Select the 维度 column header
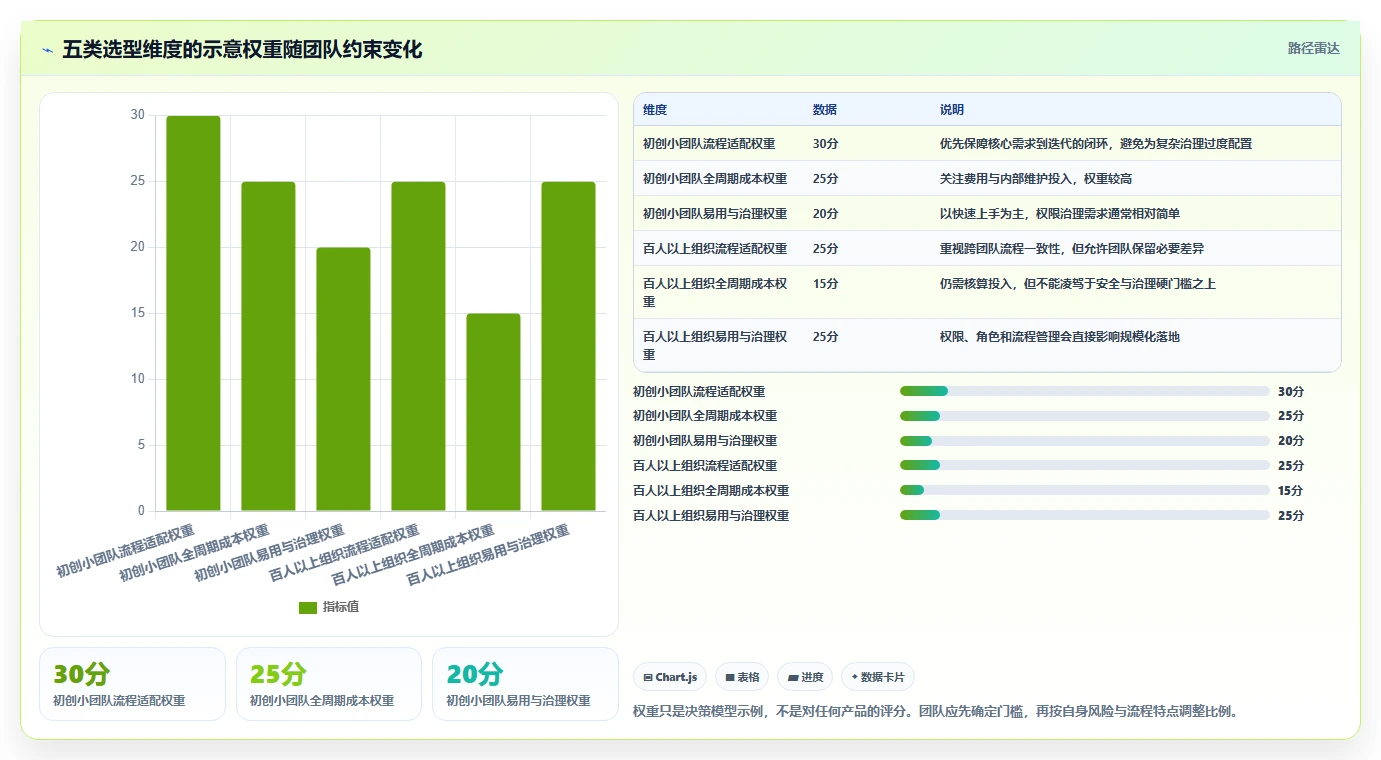 point(655,110)
